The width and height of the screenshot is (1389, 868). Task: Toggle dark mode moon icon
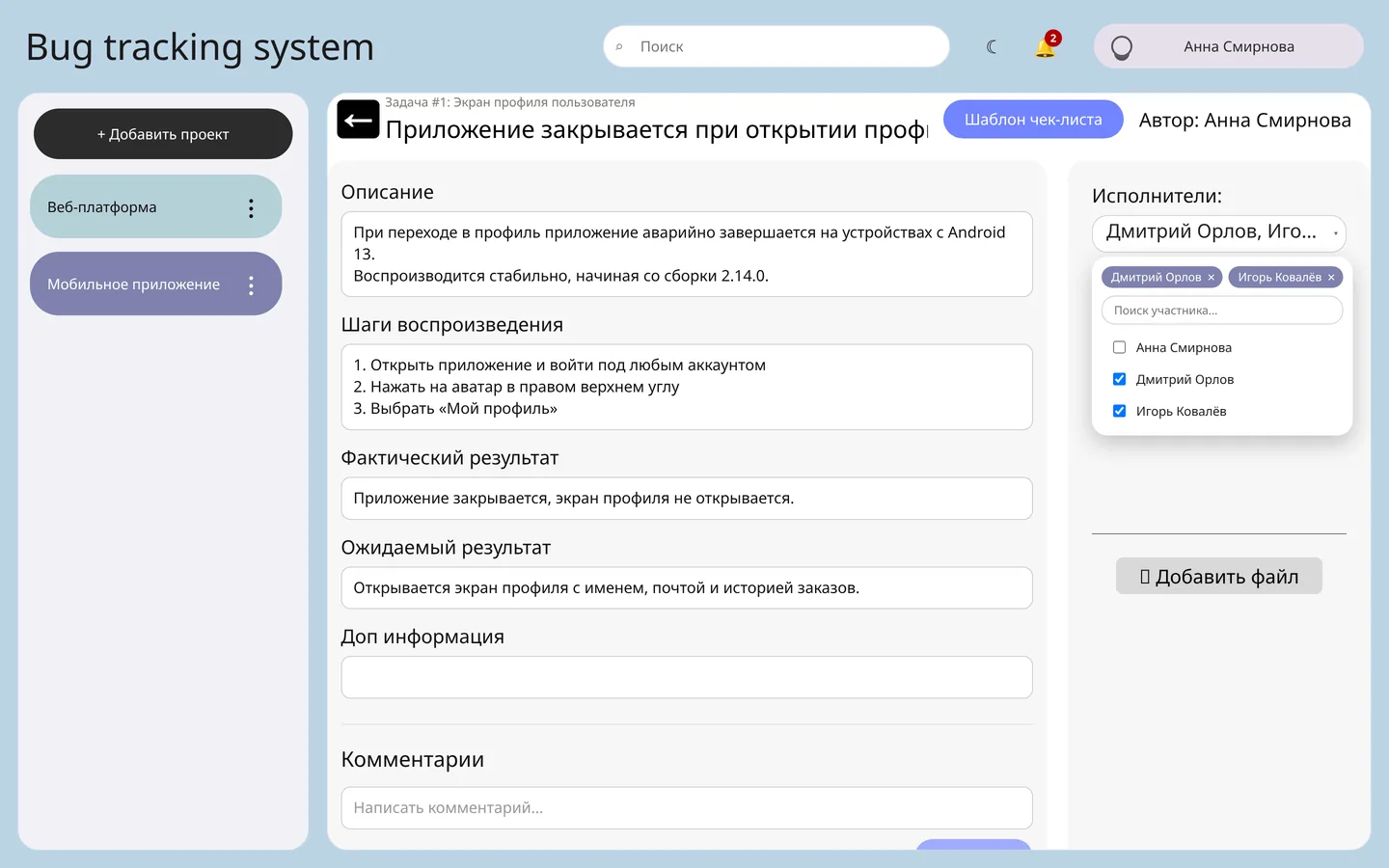(992, 46)
